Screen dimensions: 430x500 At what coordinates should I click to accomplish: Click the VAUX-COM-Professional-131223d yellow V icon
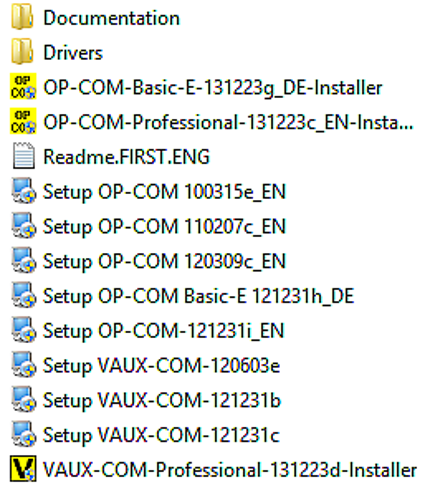pos(23,469)
